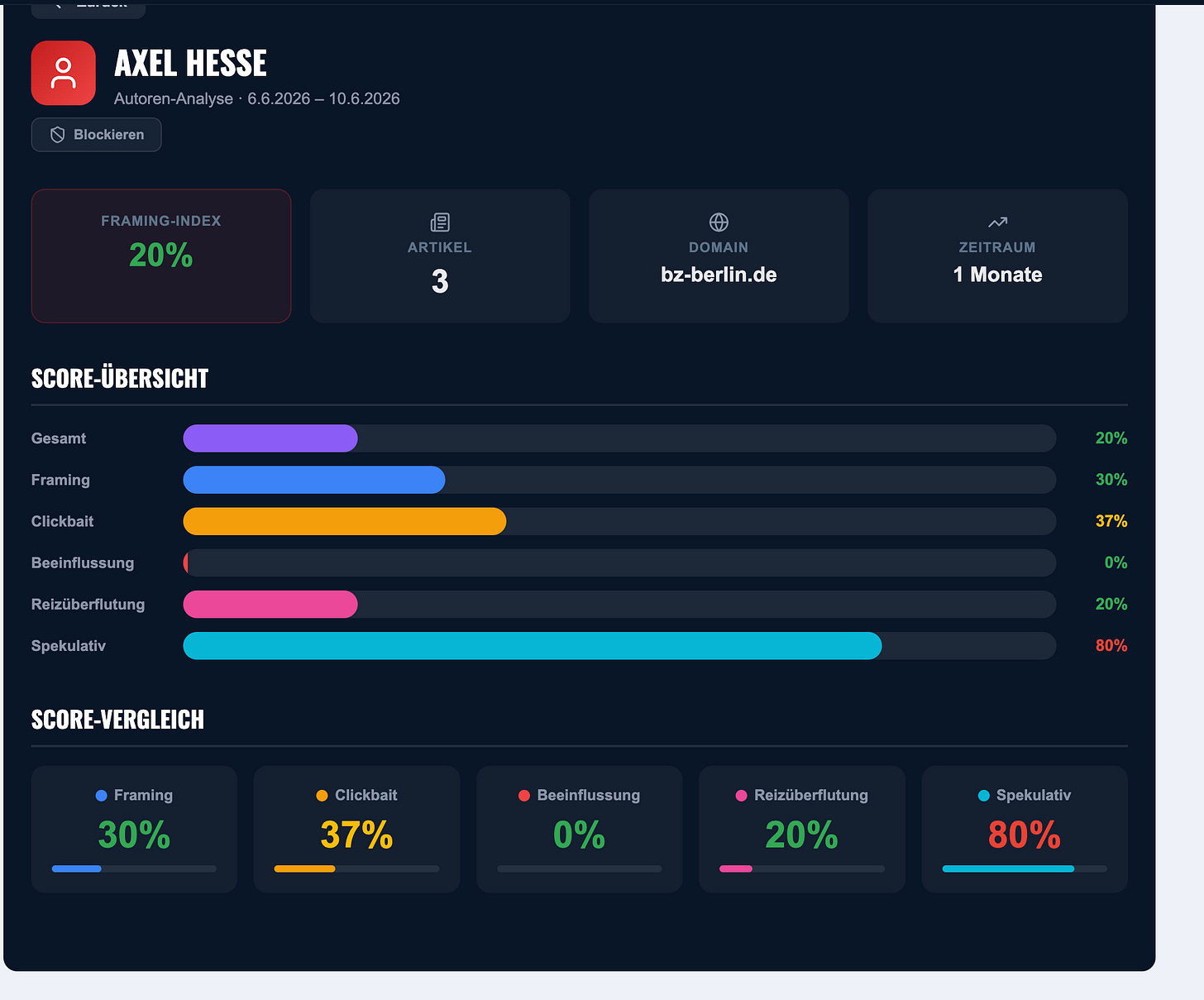Click the Blockieren button
This screenshot has width=1204, height=1000.
tap(96, 135)
